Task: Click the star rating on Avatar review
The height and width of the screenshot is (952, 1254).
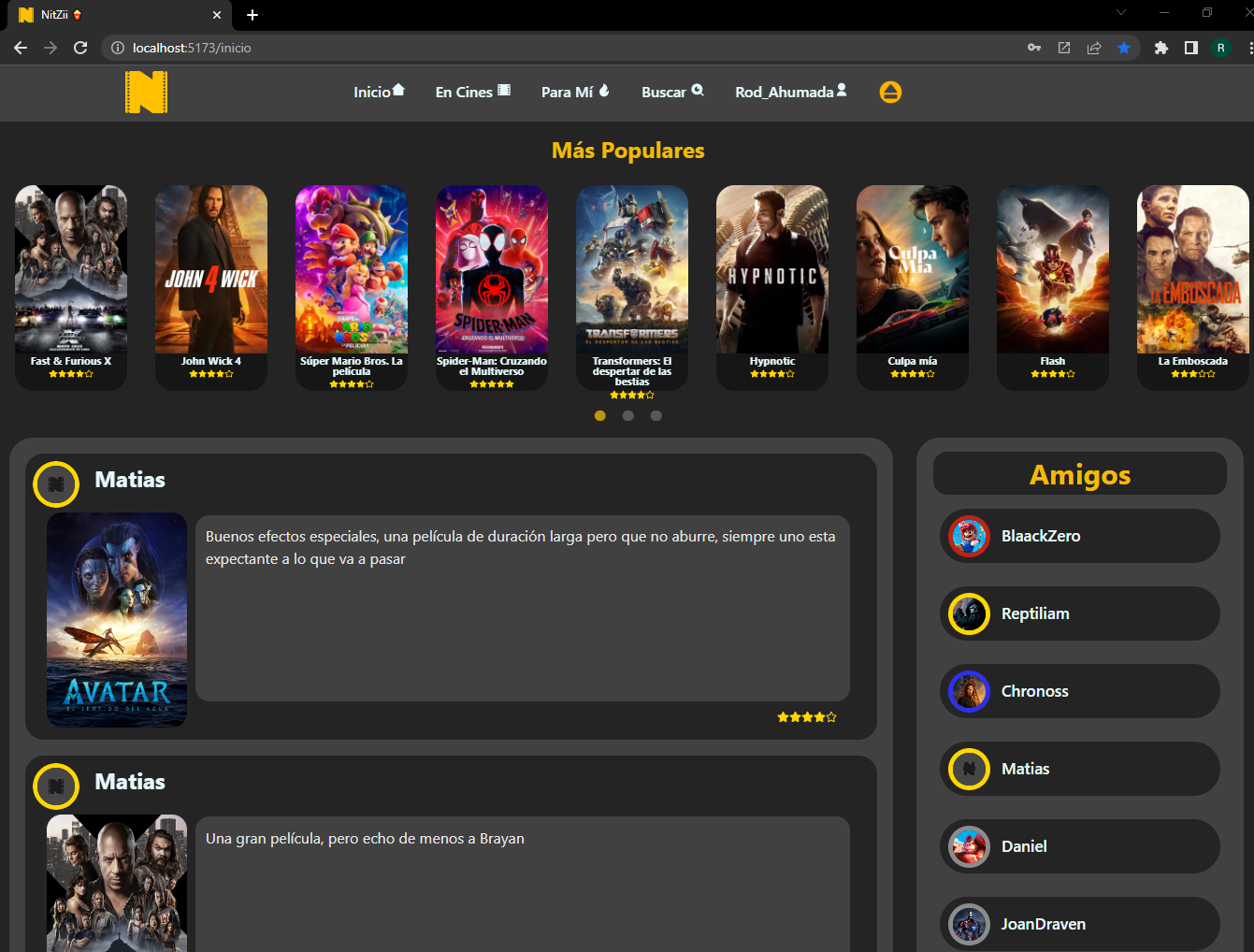Action: coord(806,717)
